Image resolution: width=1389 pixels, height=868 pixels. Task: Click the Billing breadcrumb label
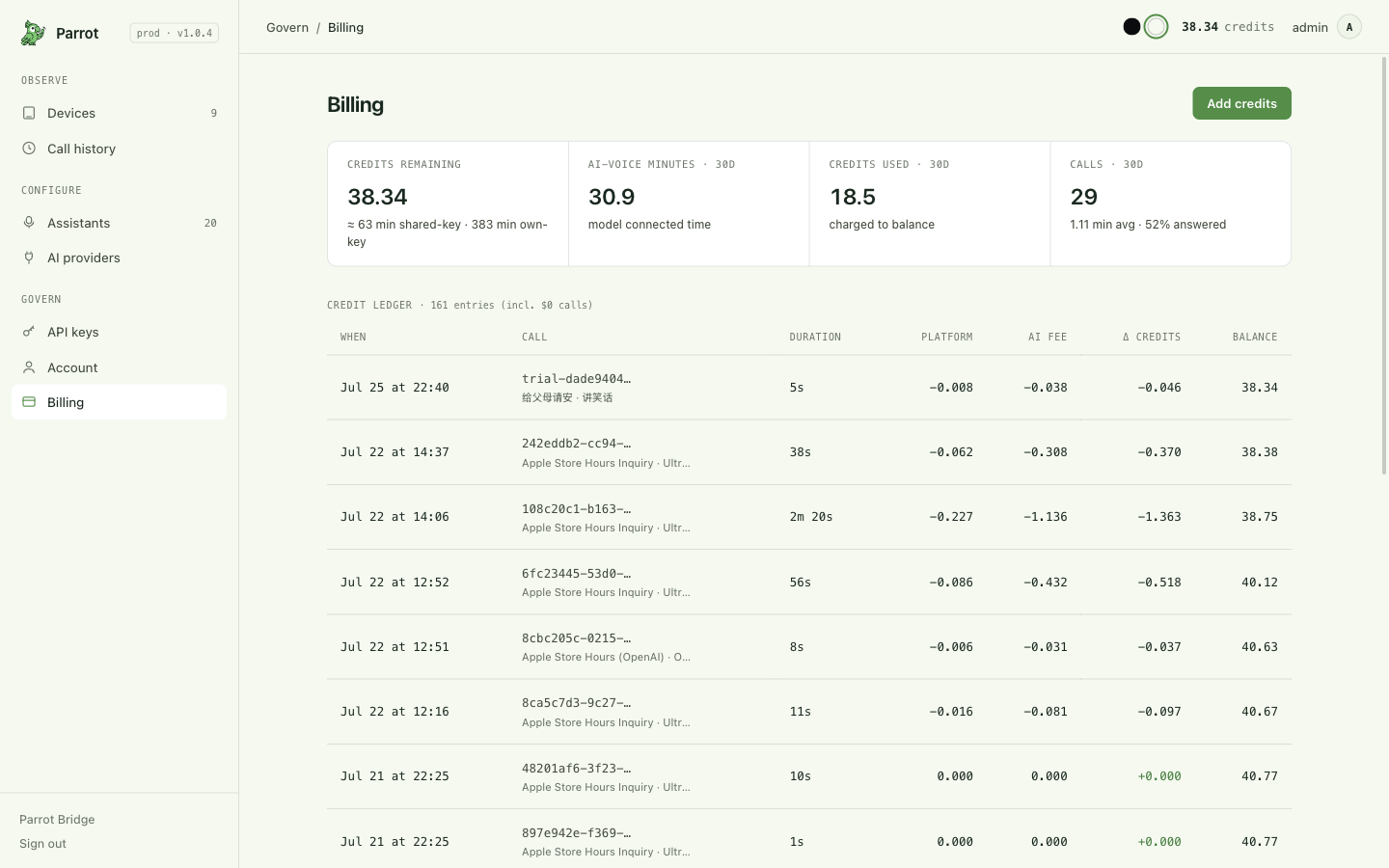345,27
